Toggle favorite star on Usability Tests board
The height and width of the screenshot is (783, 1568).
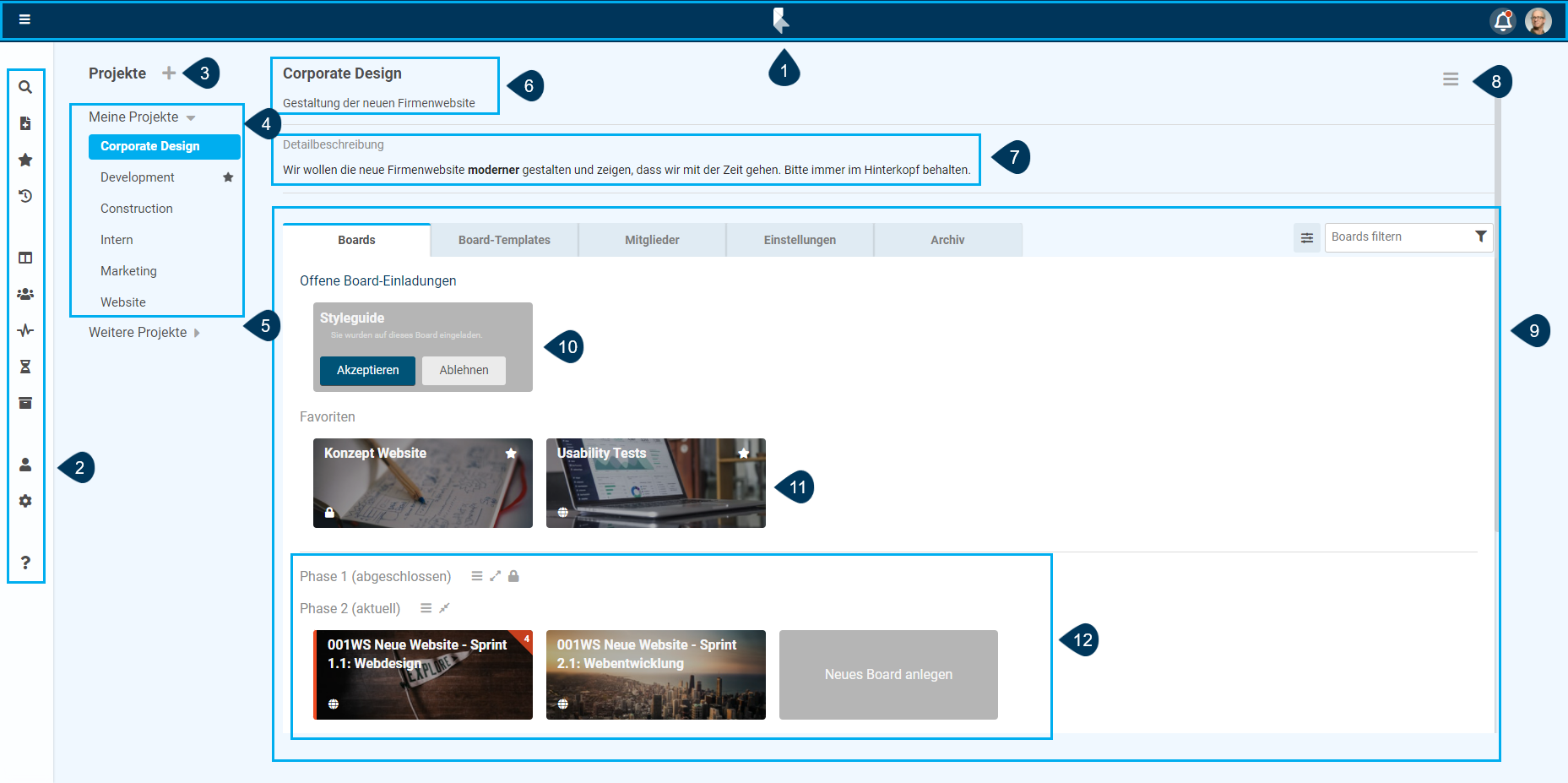744,454
